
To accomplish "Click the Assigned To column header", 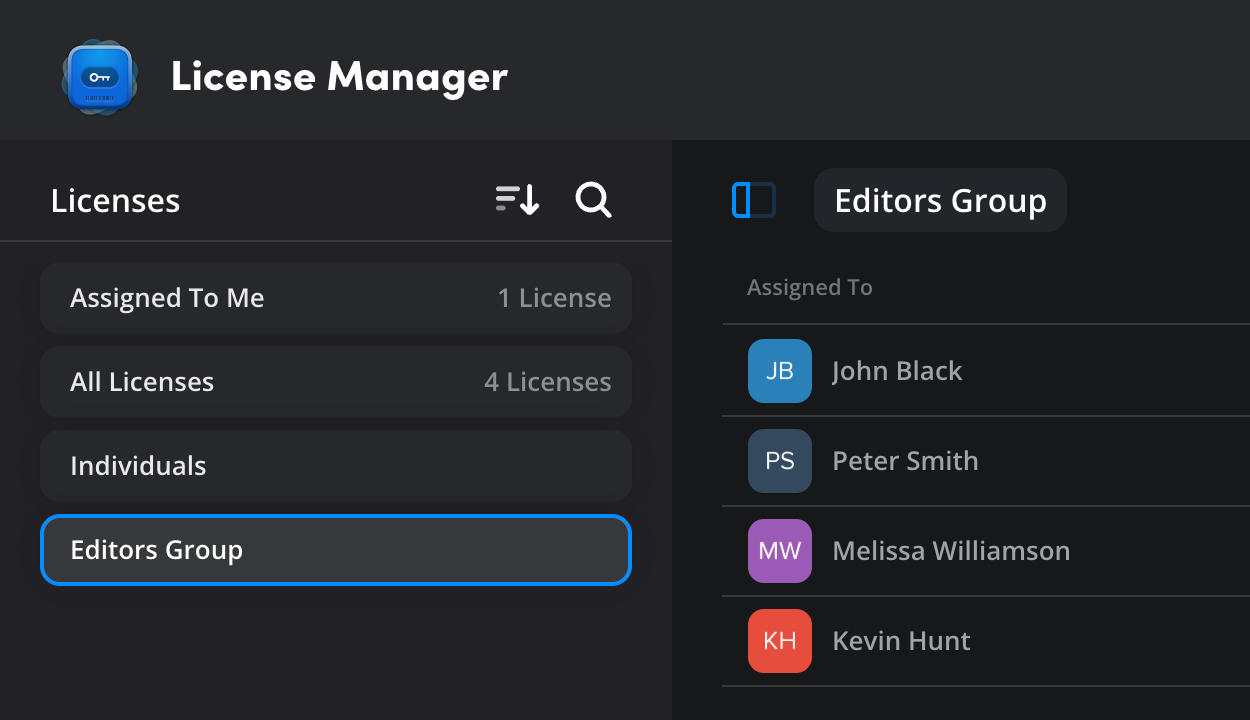I will click(x=810, y=288).
